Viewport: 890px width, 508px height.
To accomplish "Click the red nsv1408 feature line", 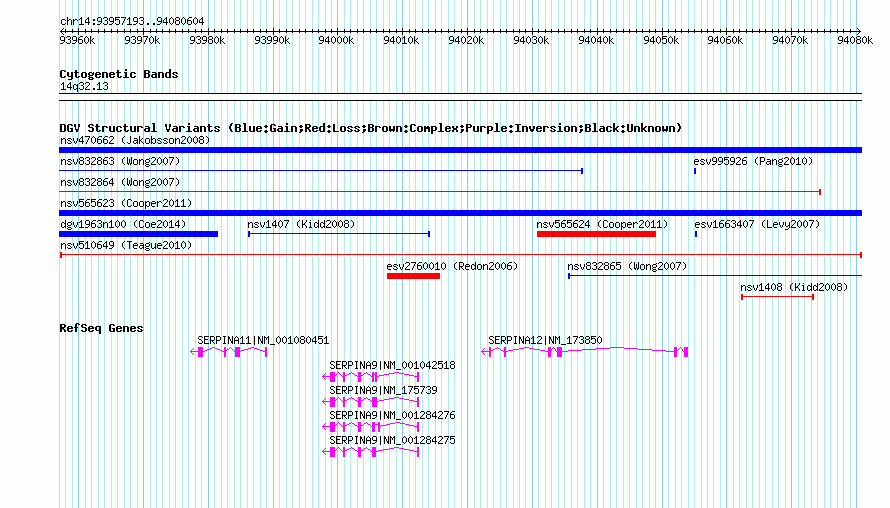I will coord(778,297).
